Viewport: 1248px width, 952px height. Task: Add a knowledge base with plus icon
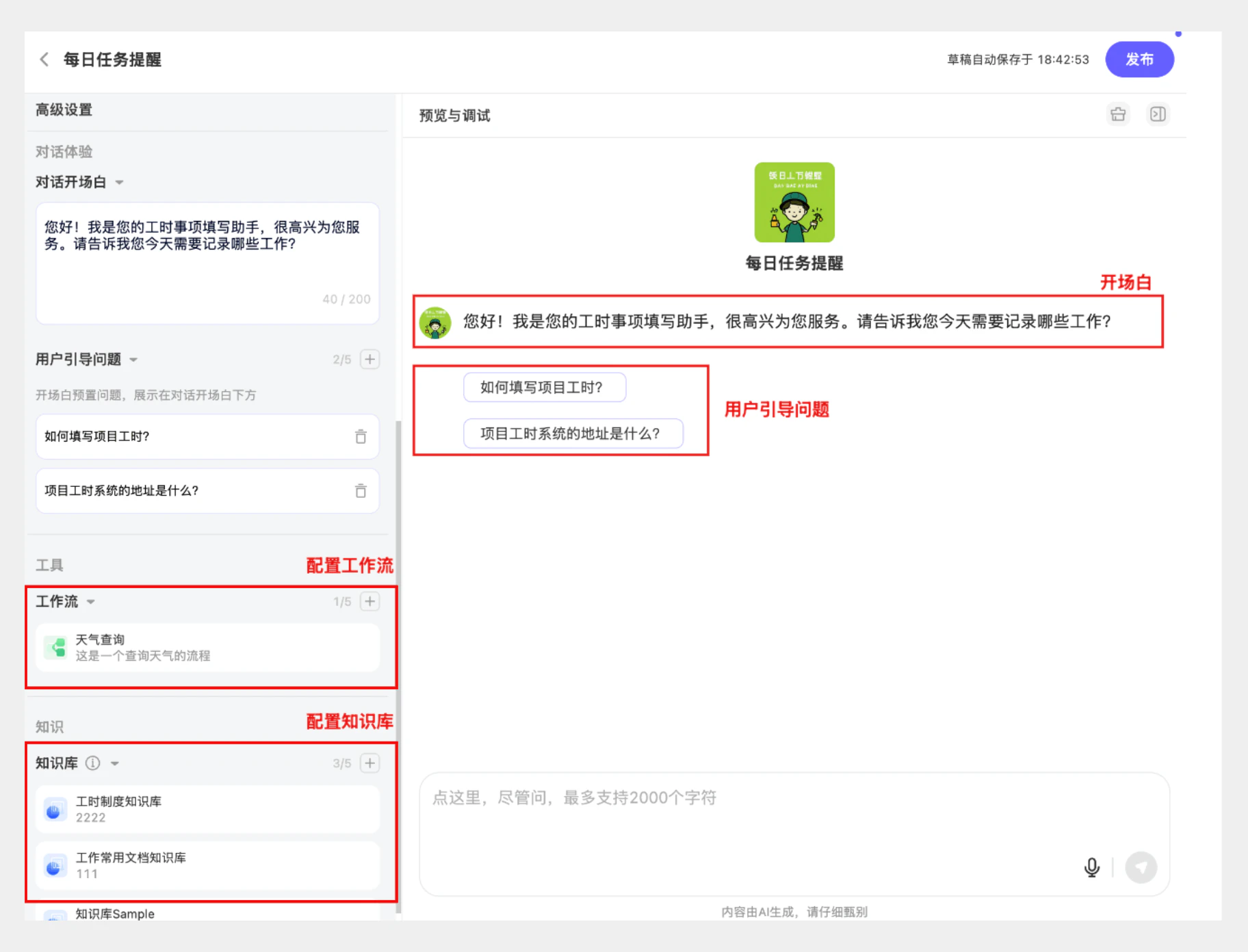[369, 763]
